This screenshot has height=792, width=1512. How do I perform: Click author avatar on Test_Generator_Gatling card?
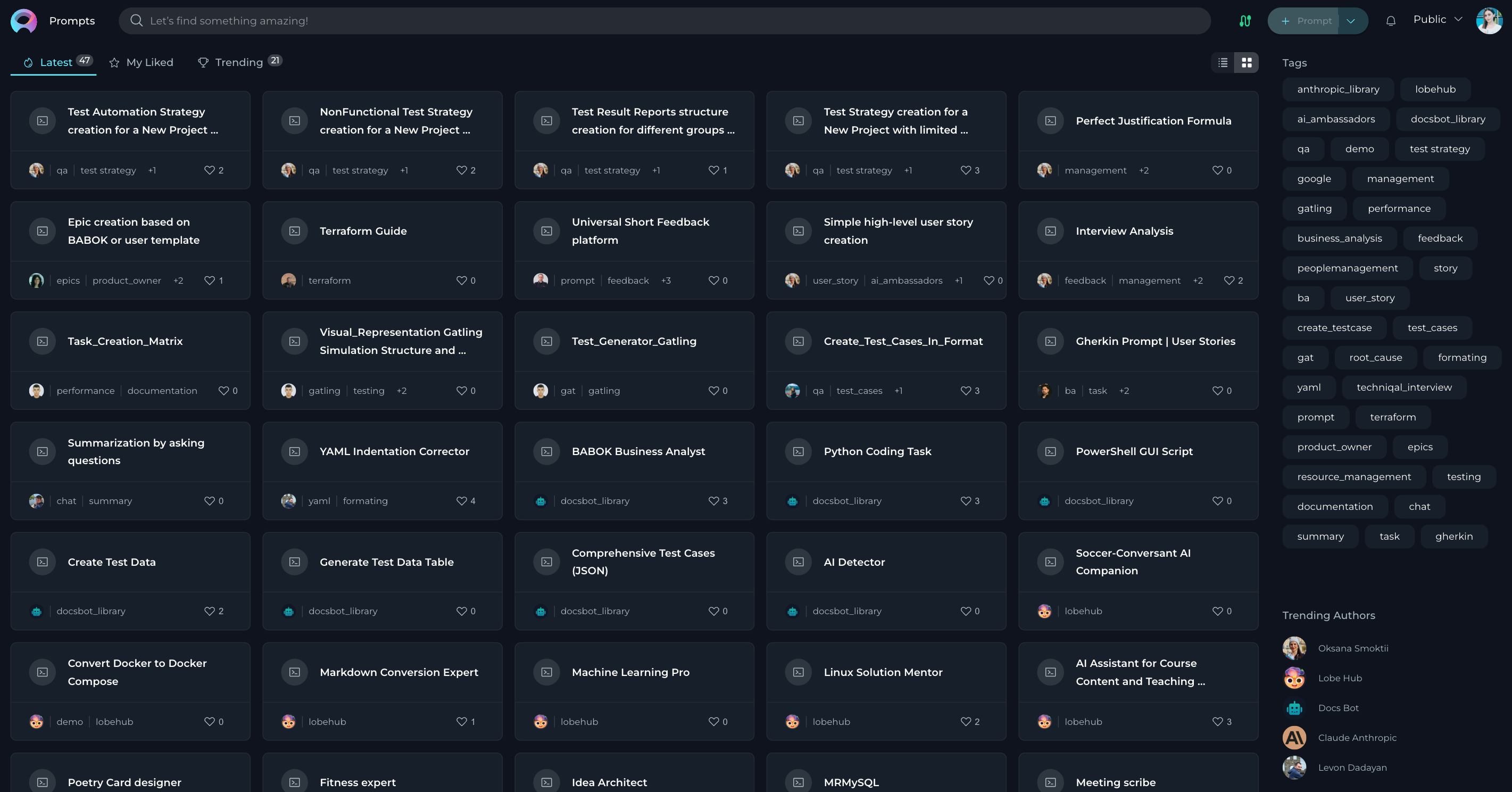pyautogui.click(x=541, y=391)
